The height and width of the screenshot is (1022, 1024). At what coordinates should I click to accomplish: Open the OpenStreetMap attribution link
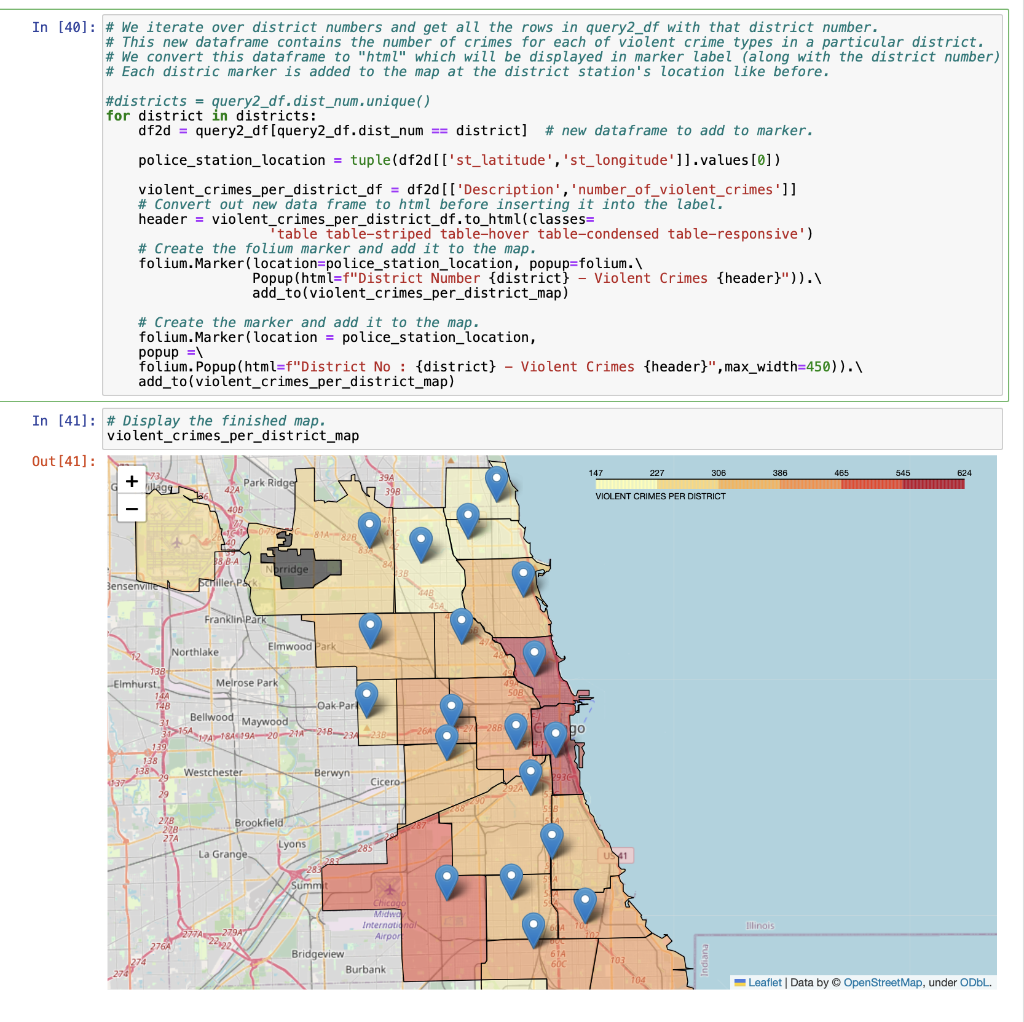tap(882, 982)
